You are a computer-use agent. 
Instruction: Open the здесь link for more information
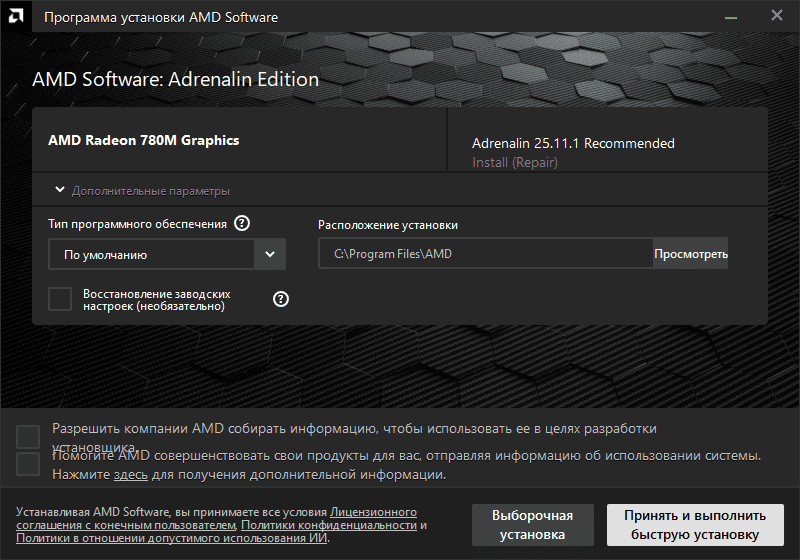point(131,475)
